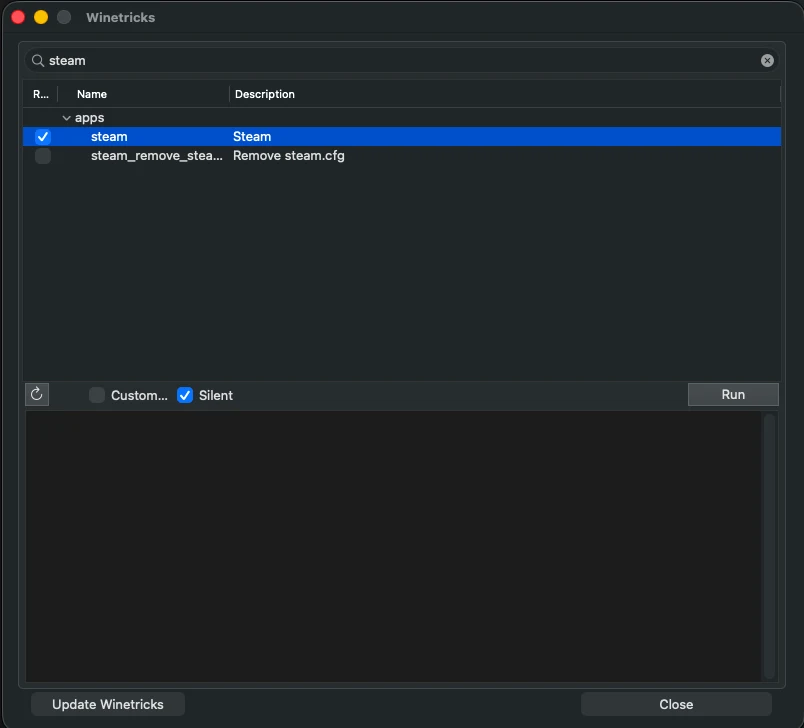
Task: Check the steam_remove_steam.cfg row checkbox
Action: (43, 156)
